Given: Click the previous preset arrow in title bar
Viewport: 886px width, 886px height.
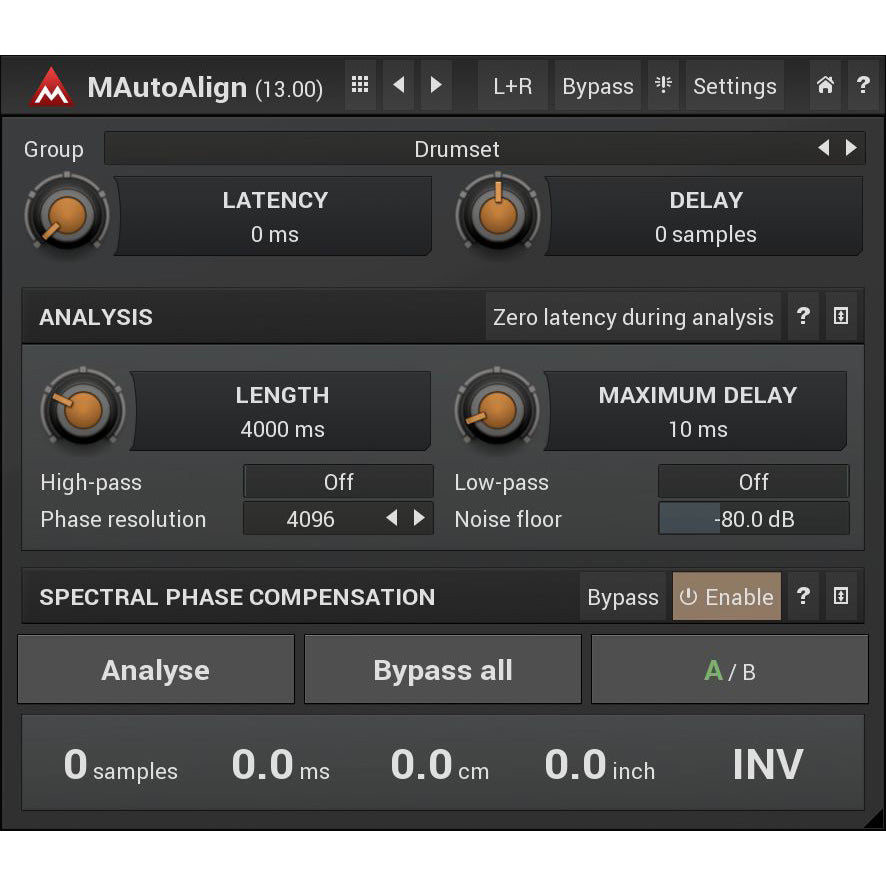Looking at the screenshot, I should [x=399, y=86].
